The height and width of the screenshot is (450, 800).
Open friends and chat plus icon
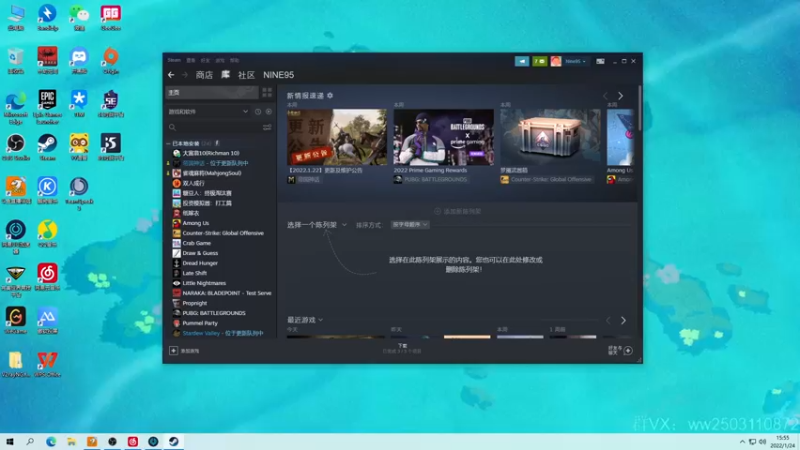click(x=628, y=351)
